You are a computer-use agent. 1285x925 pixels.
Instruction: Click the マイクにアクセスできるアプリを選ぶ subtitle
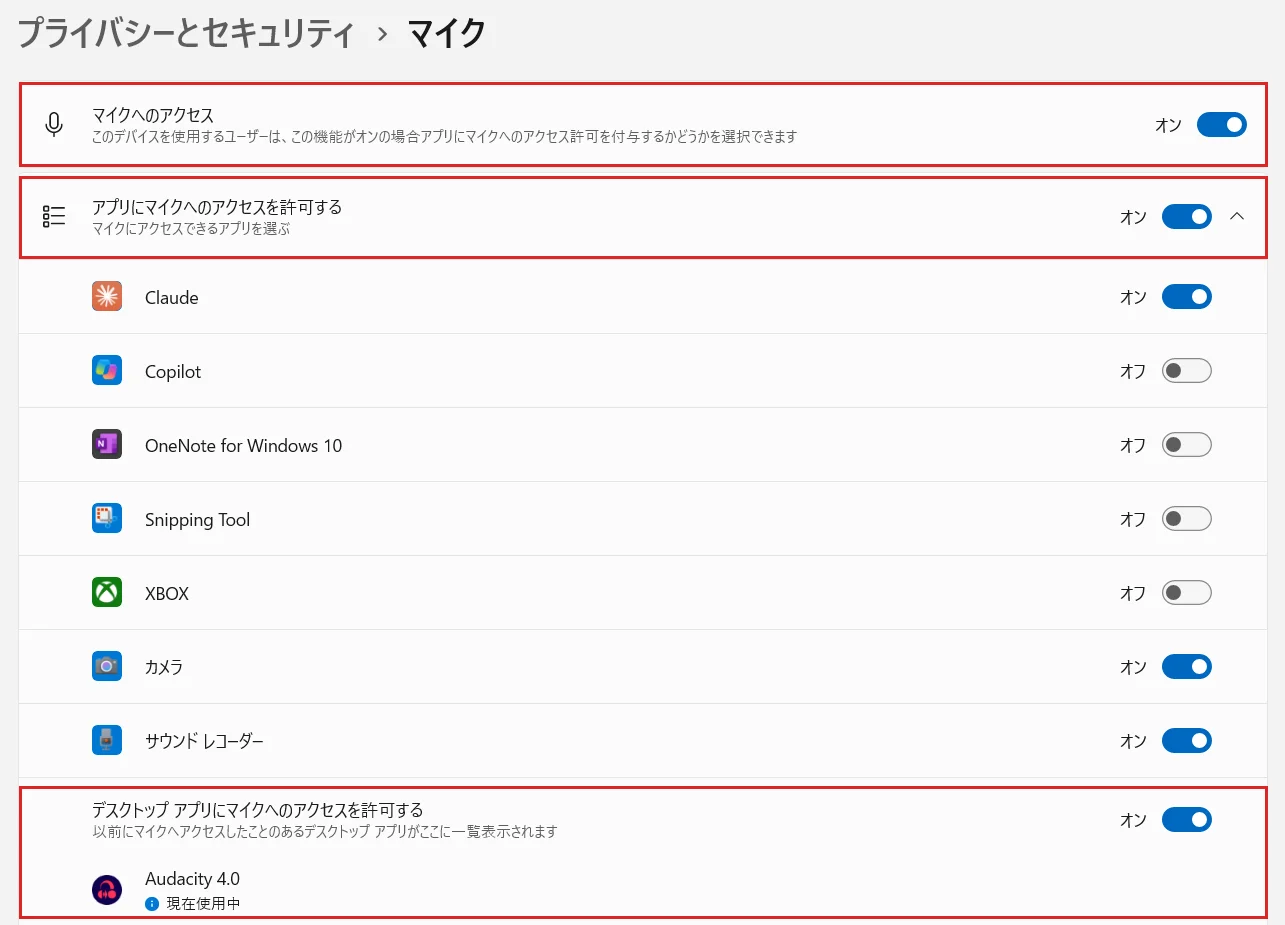191,229
